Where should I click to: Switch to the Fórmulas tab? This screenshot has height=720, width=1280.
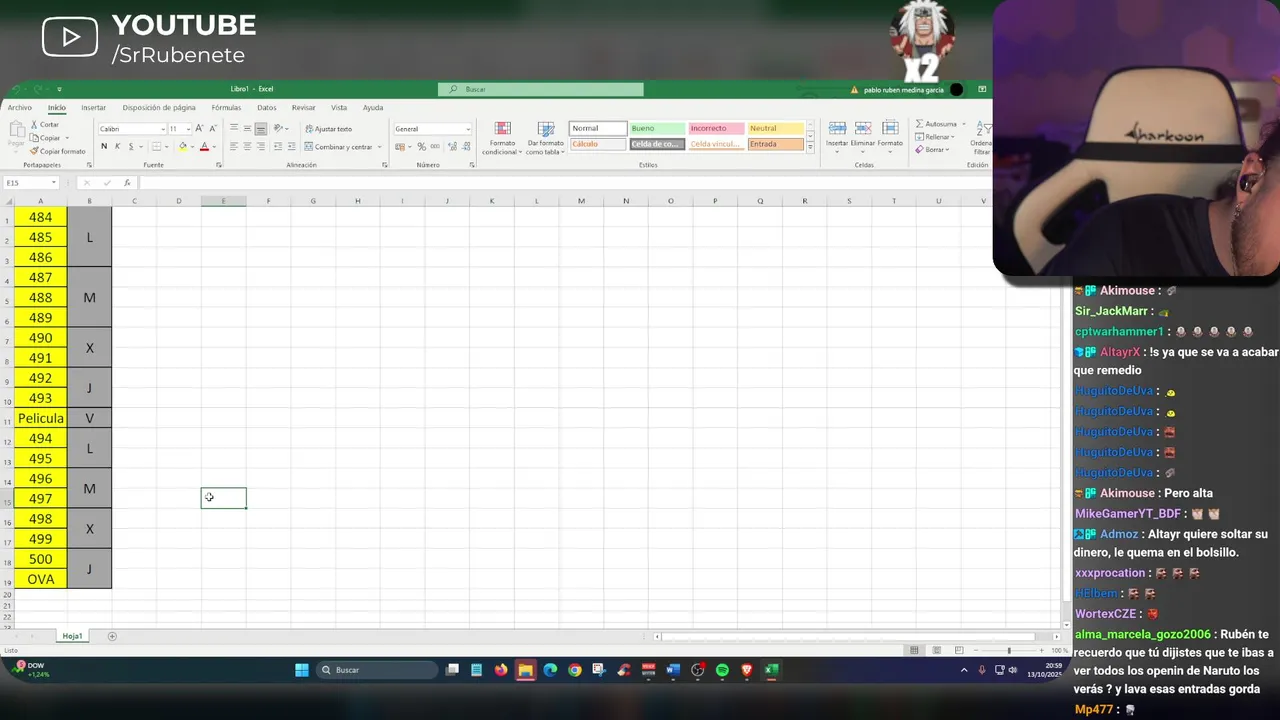(x=226, y=107)
